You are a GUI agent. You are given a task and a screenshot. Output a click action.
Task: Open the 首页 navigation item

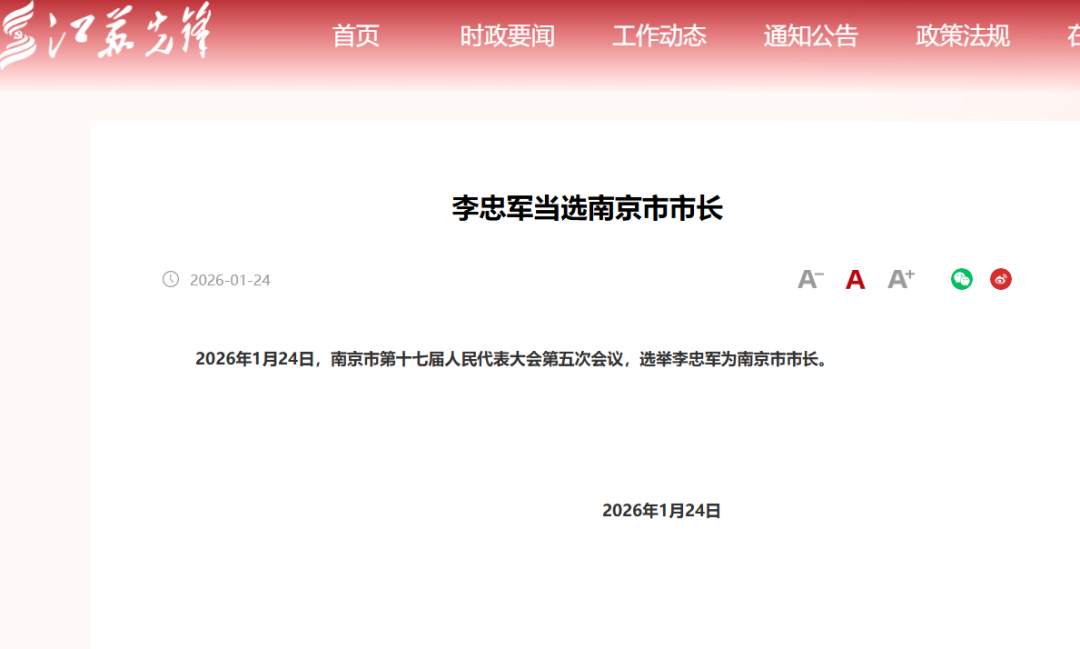click(356, 36)
